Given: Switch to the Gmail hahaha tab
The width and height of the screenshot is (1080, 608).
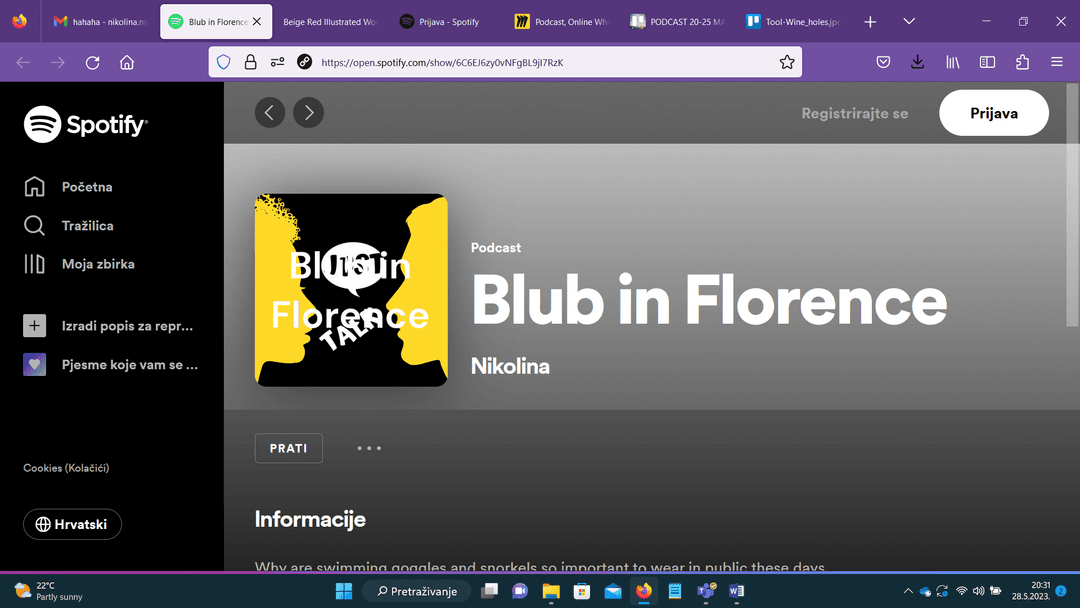Looking at the screenshot, I should [98, 21].
